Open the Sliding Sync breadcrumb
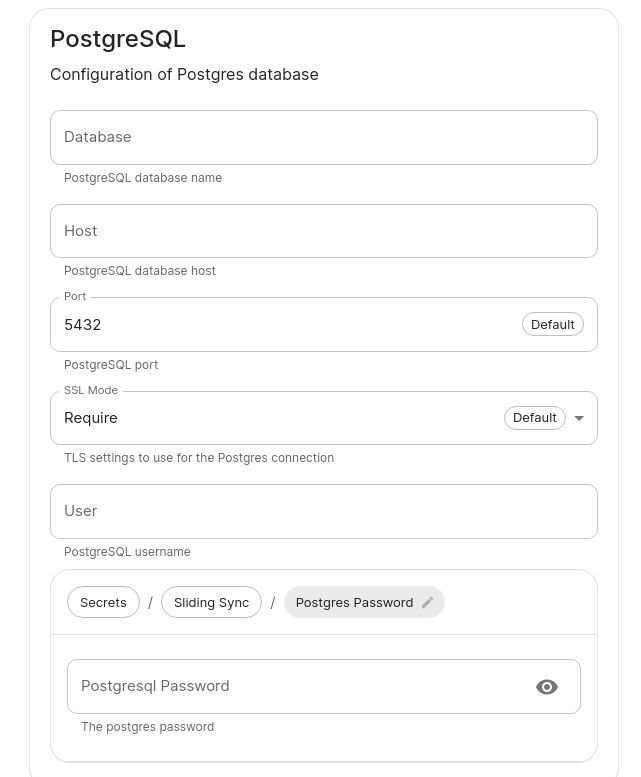This screenshot has width=641, height=777. pos(211,602)
